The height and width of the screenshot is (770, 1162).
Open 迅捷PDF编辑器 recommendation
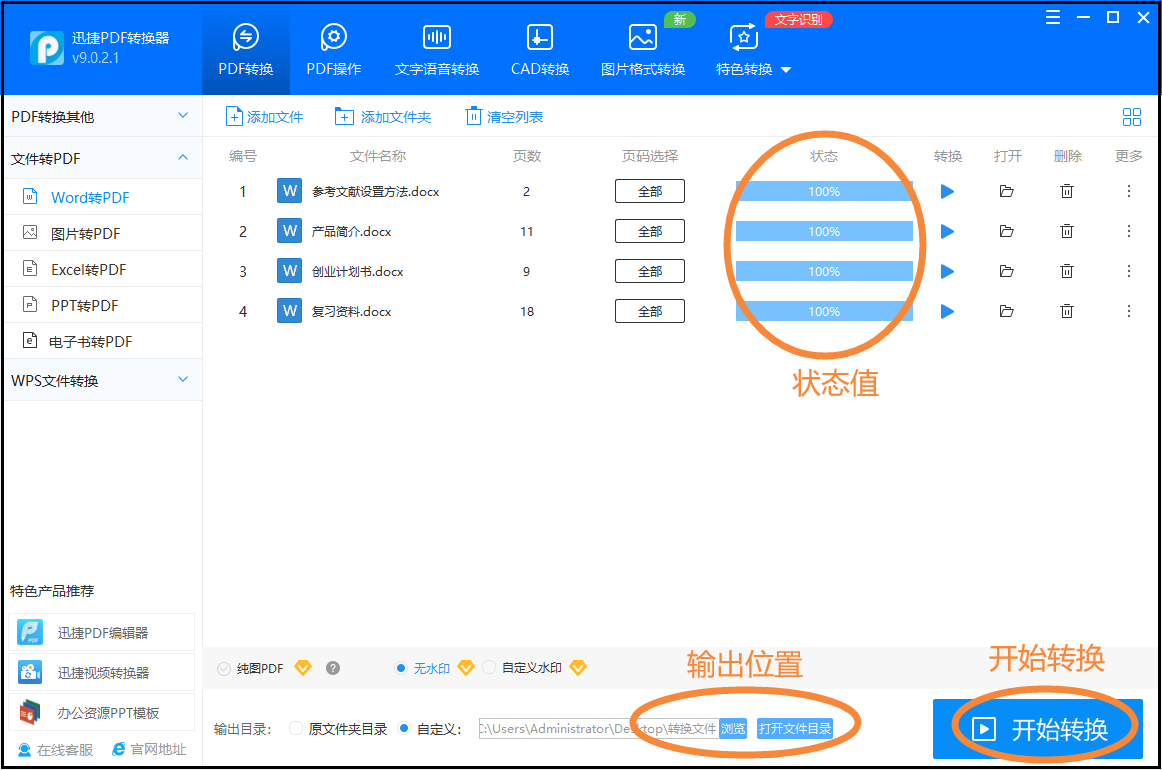(102, 632)
